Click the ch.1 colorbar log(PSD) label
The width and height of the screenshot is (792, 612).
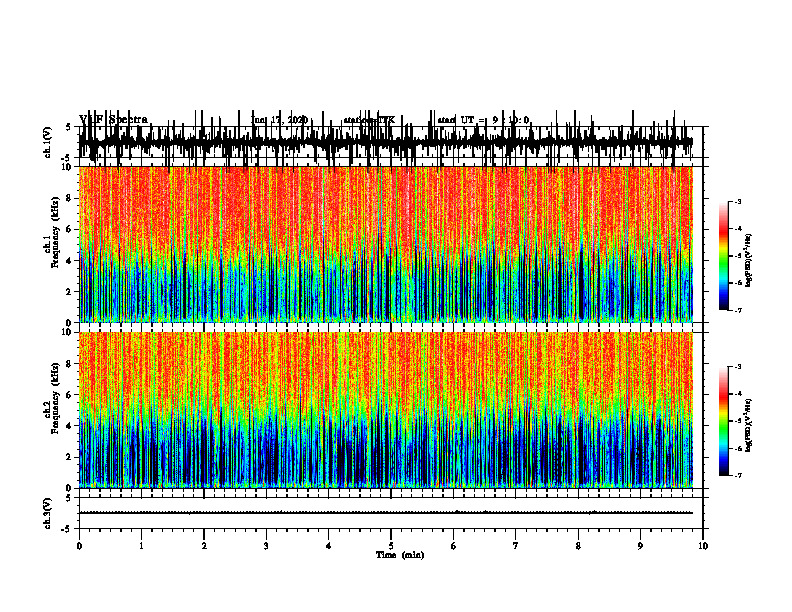(749, 260)
